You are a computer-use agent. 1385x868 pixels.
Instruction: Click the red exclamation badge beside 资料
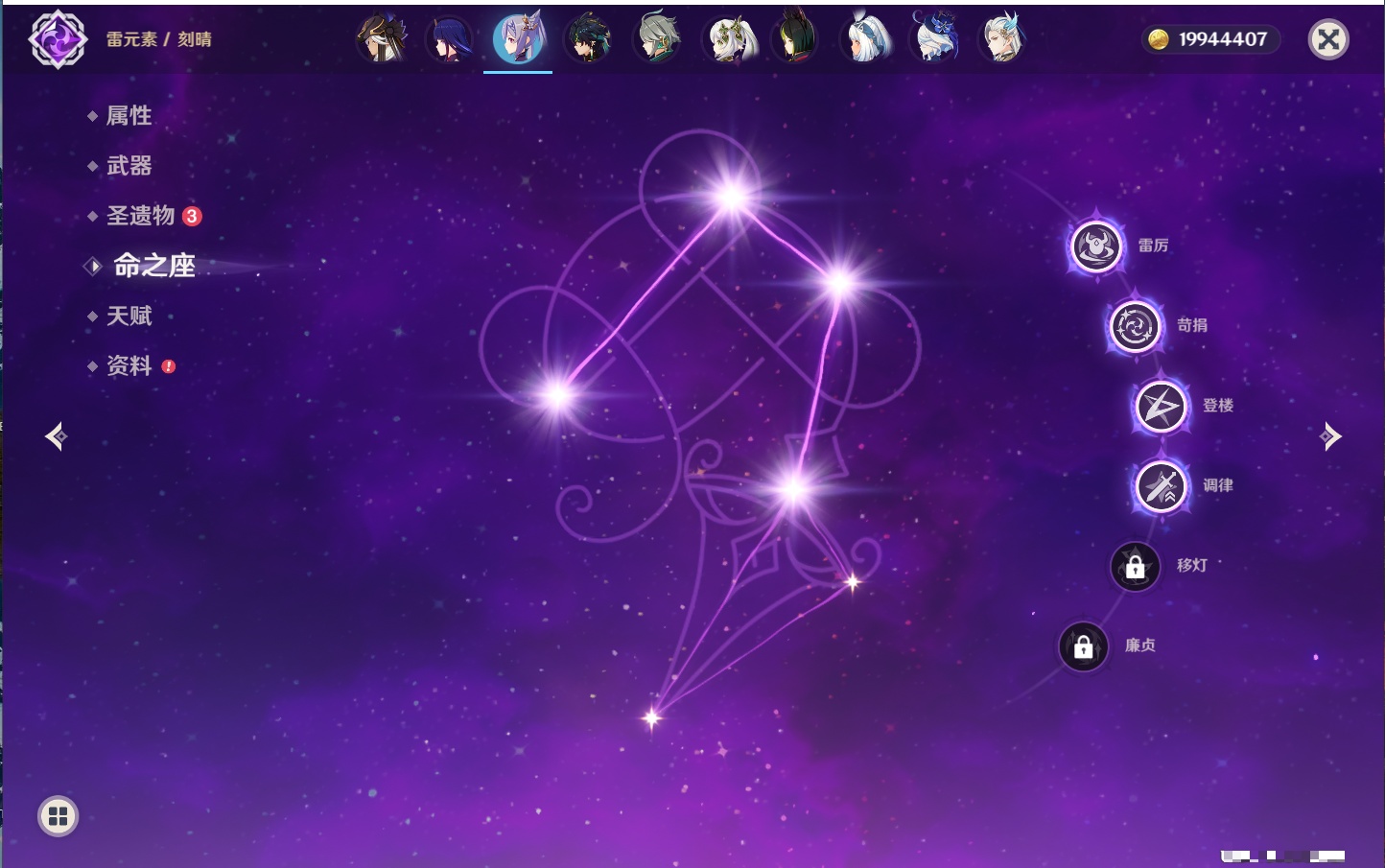(169, 366)
